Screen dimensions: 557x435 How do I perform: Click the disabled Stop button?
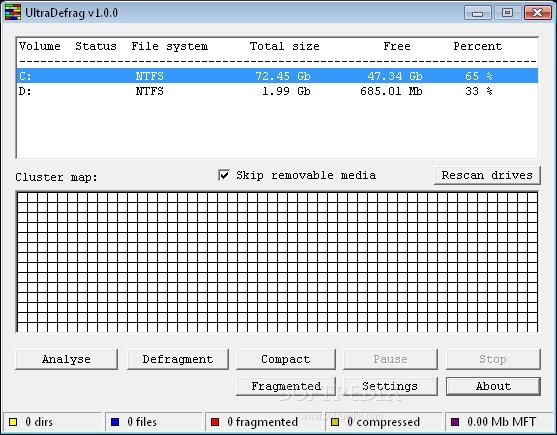pos(493,359)
